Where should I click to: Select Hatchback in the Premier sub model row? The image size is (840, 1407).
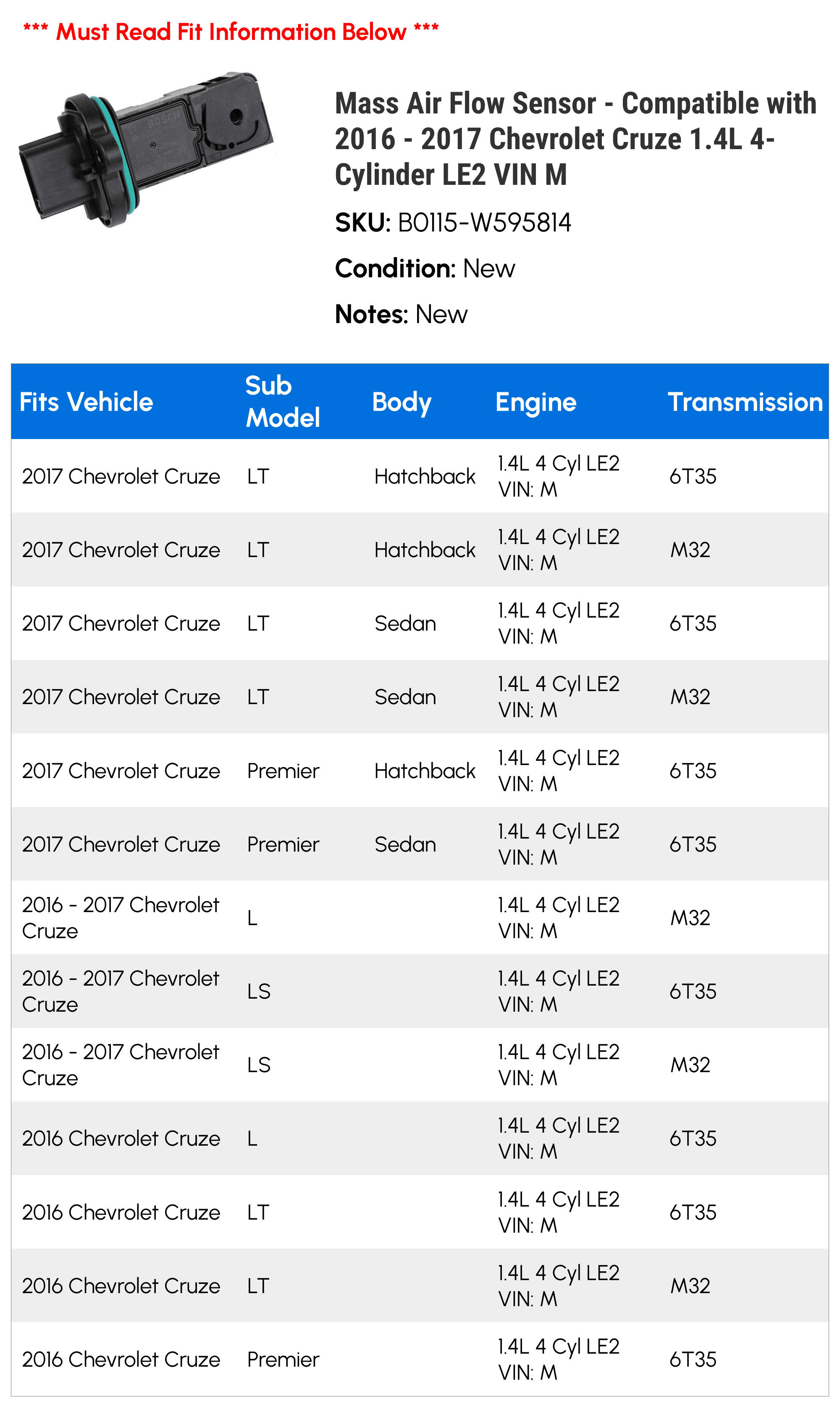(x=425, y=771)
